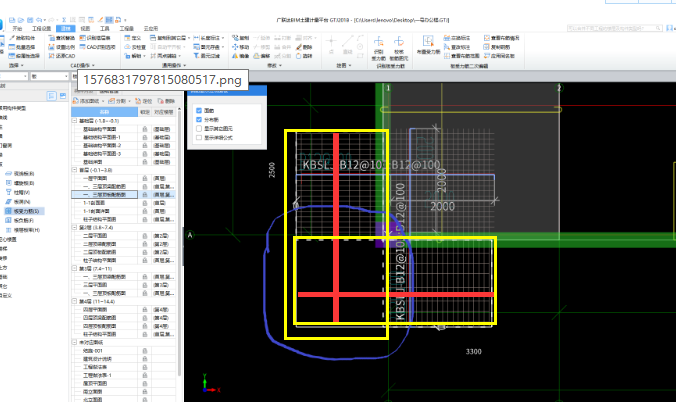Enable the 显示详细公式 checkbox
Image resolution: width=676 pixels, height=402 pixels.
pyautogui.click(x=199, y=138)
